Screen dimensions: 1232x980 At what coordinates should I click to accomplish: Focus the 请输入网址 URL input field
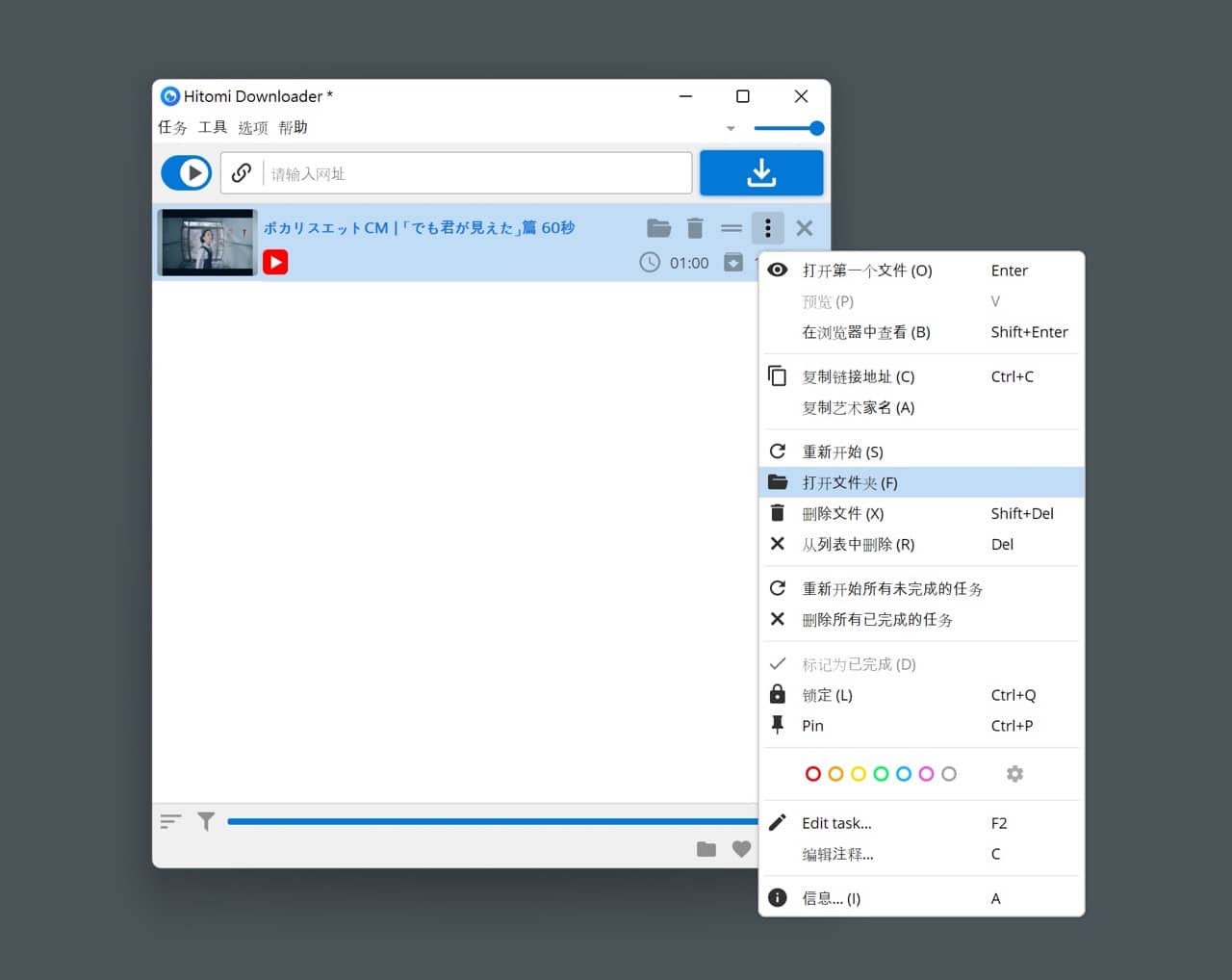[477, 173]
